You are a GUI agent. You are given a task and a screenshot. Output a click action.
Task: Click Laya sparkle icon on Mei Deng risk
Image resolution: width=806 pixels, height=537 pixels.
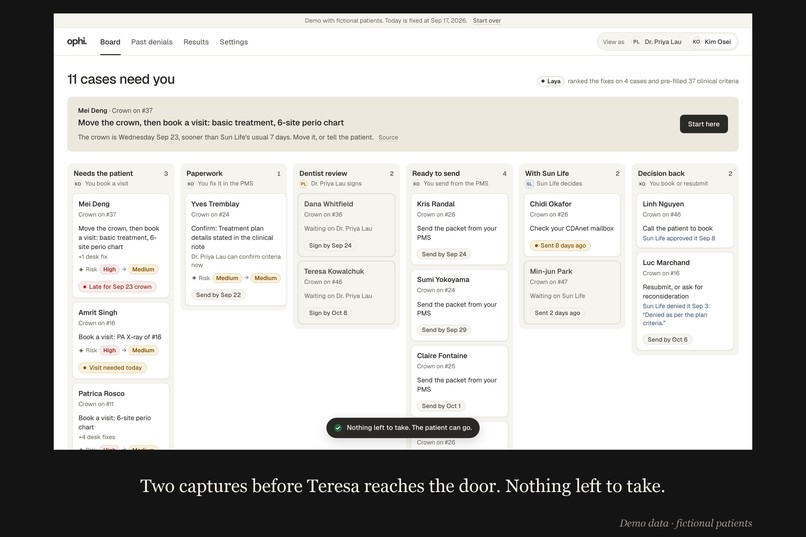click(x=81, y=269)
